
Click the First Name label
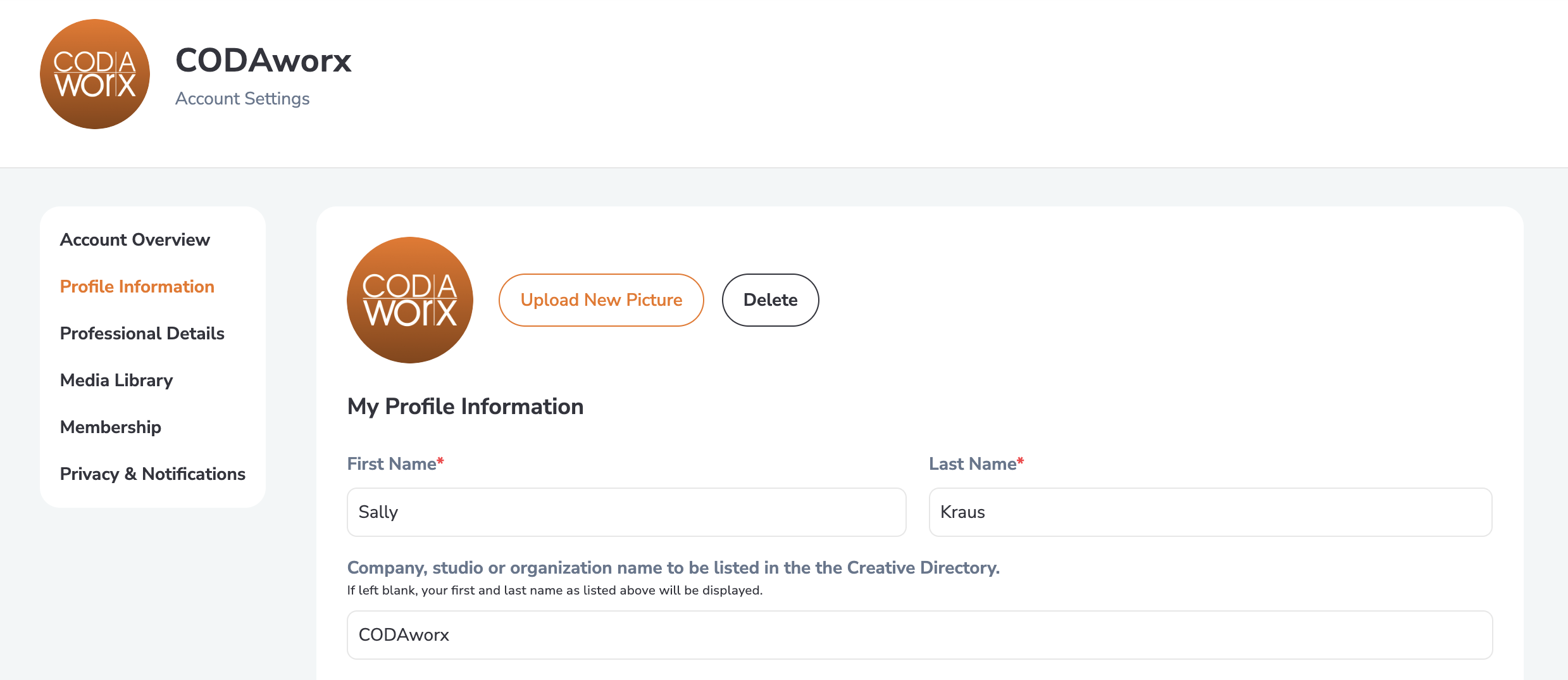[395, 464]
